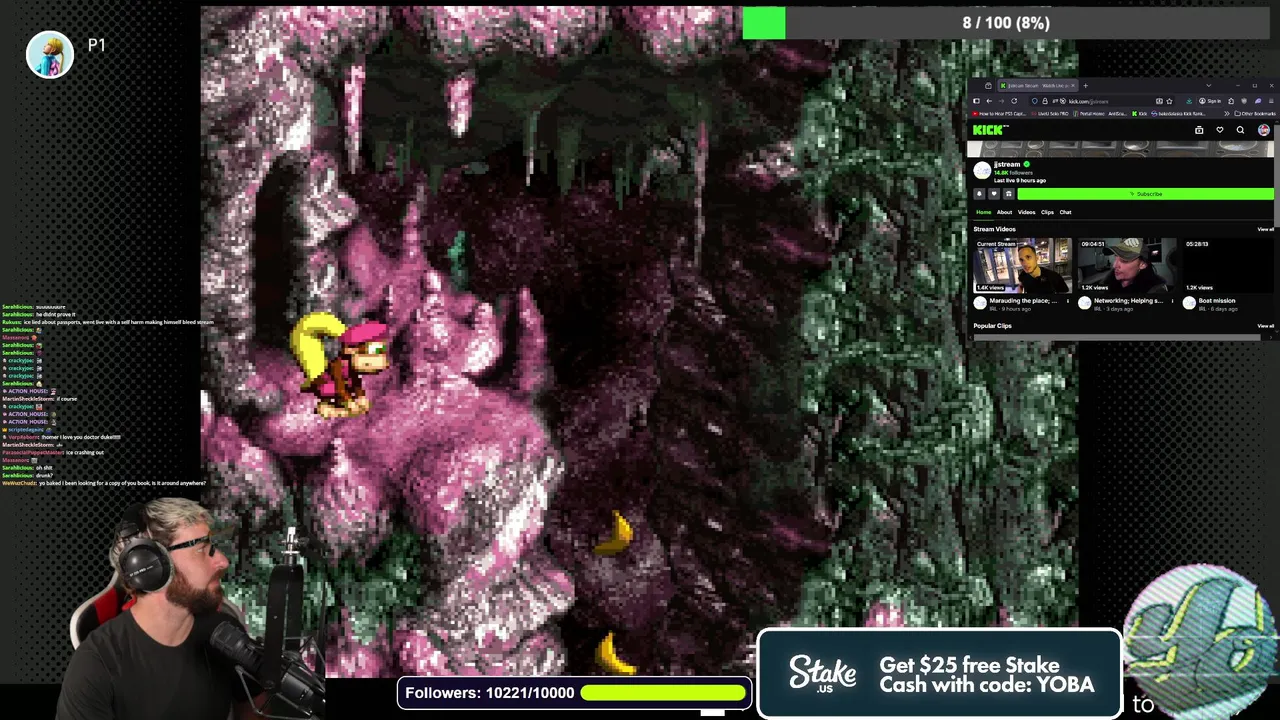This screenshot has width=1280, height=720.
Task: Switch to the Clips tab on channel
Action: (x=1047, y=212)
